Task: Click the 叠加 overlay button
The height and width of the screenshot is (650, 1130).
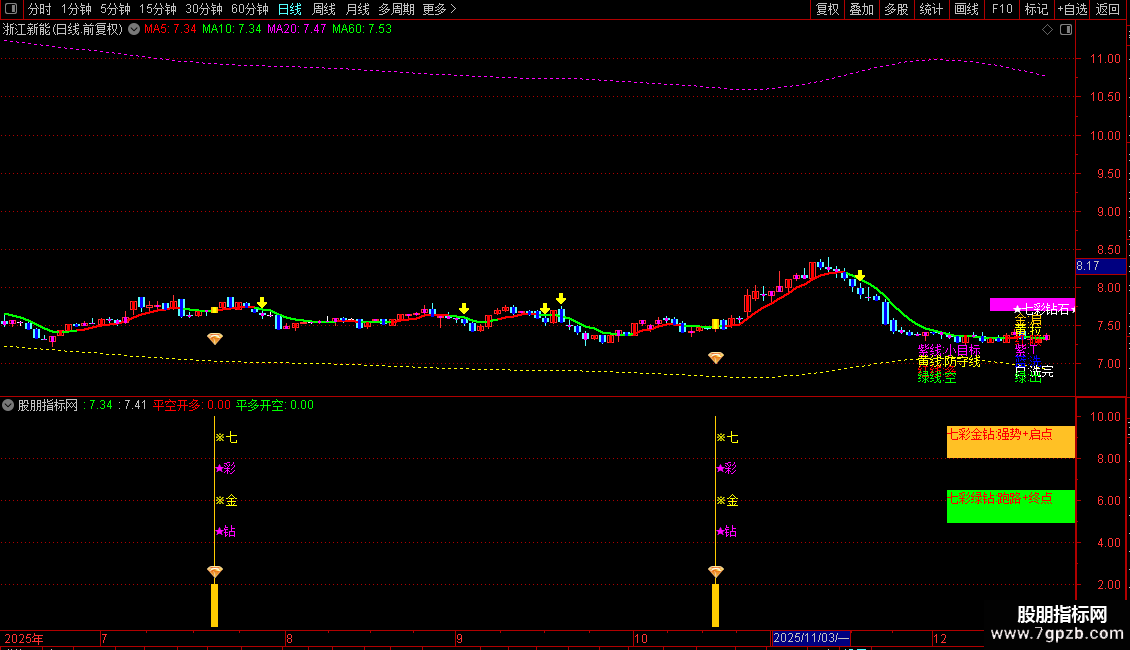Action: pos(861,9)
